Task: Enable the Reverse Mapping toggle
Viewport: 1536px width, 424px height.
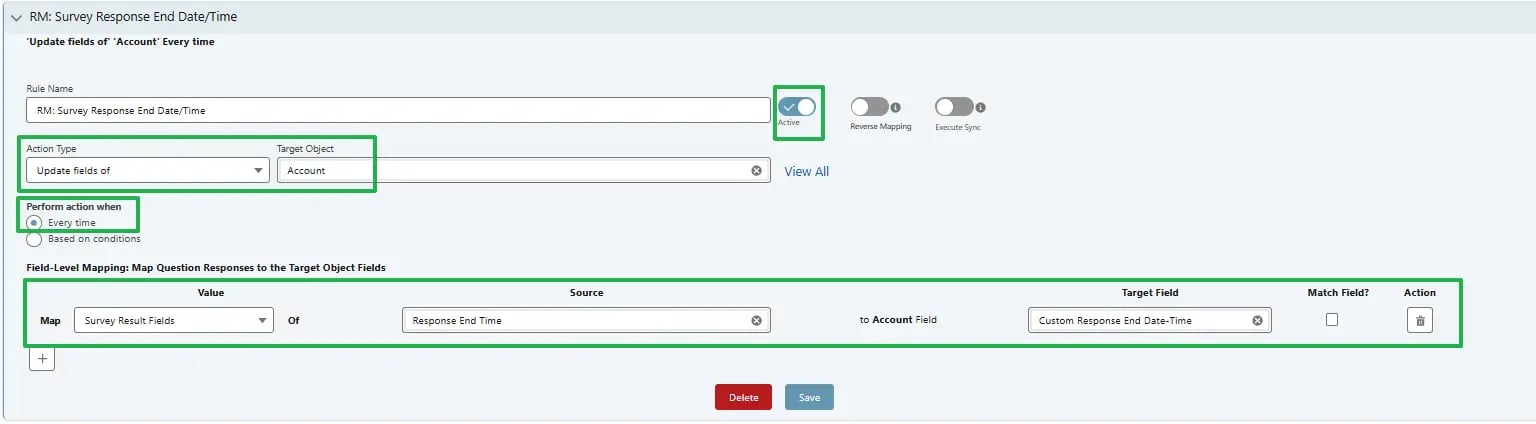Action: [869, 107]
